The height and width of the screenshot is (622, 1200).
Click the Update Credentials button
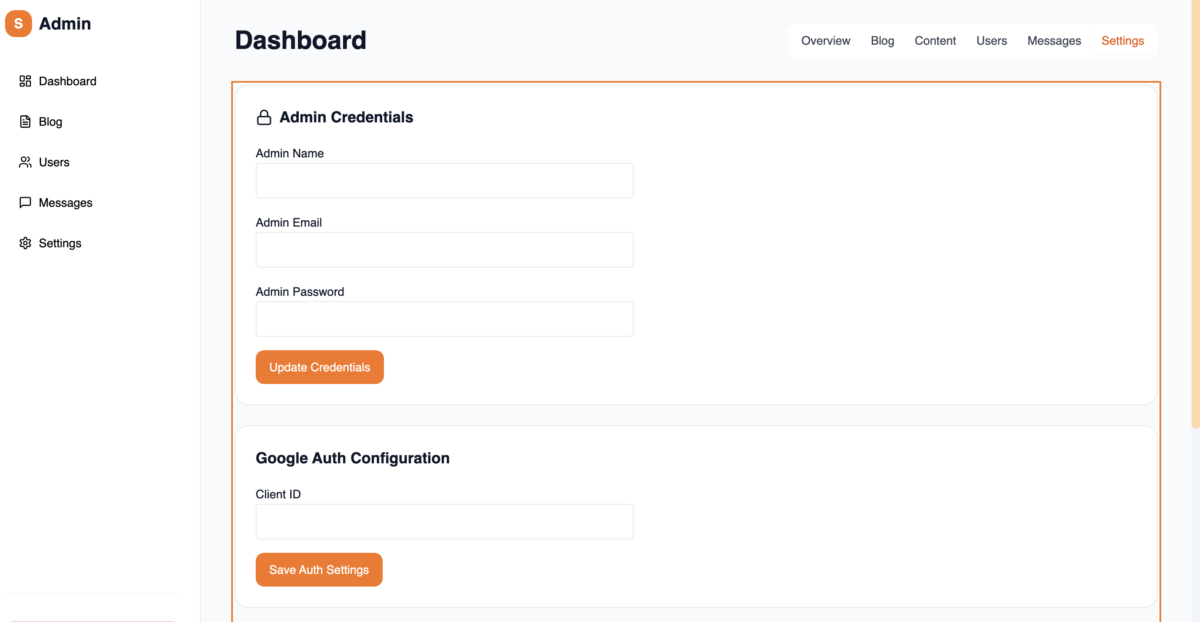pyautogui.click(x=319, y=367)
